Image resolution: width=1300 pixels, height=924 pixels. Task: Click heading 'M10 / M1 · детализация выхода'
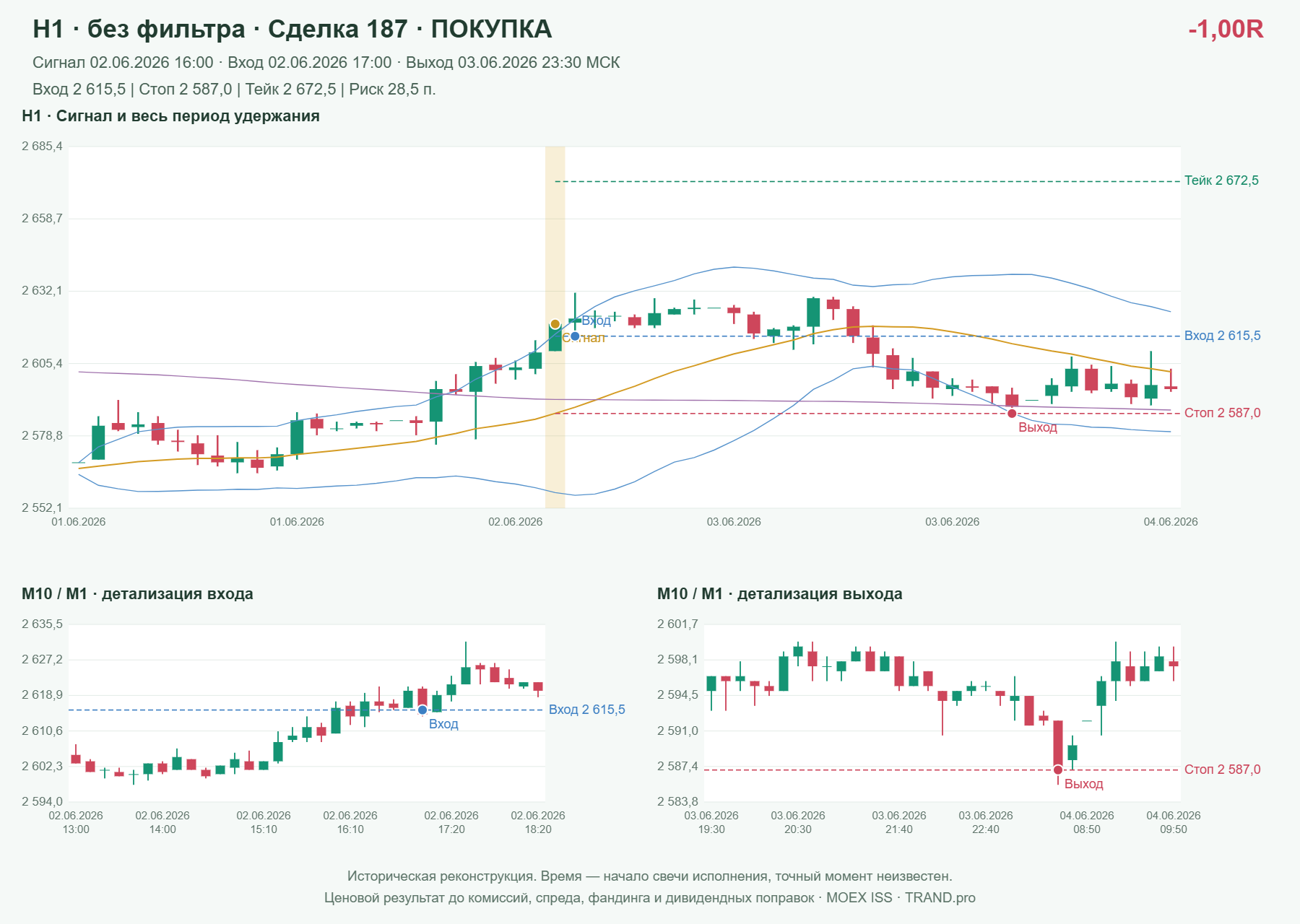coord(780,594)
